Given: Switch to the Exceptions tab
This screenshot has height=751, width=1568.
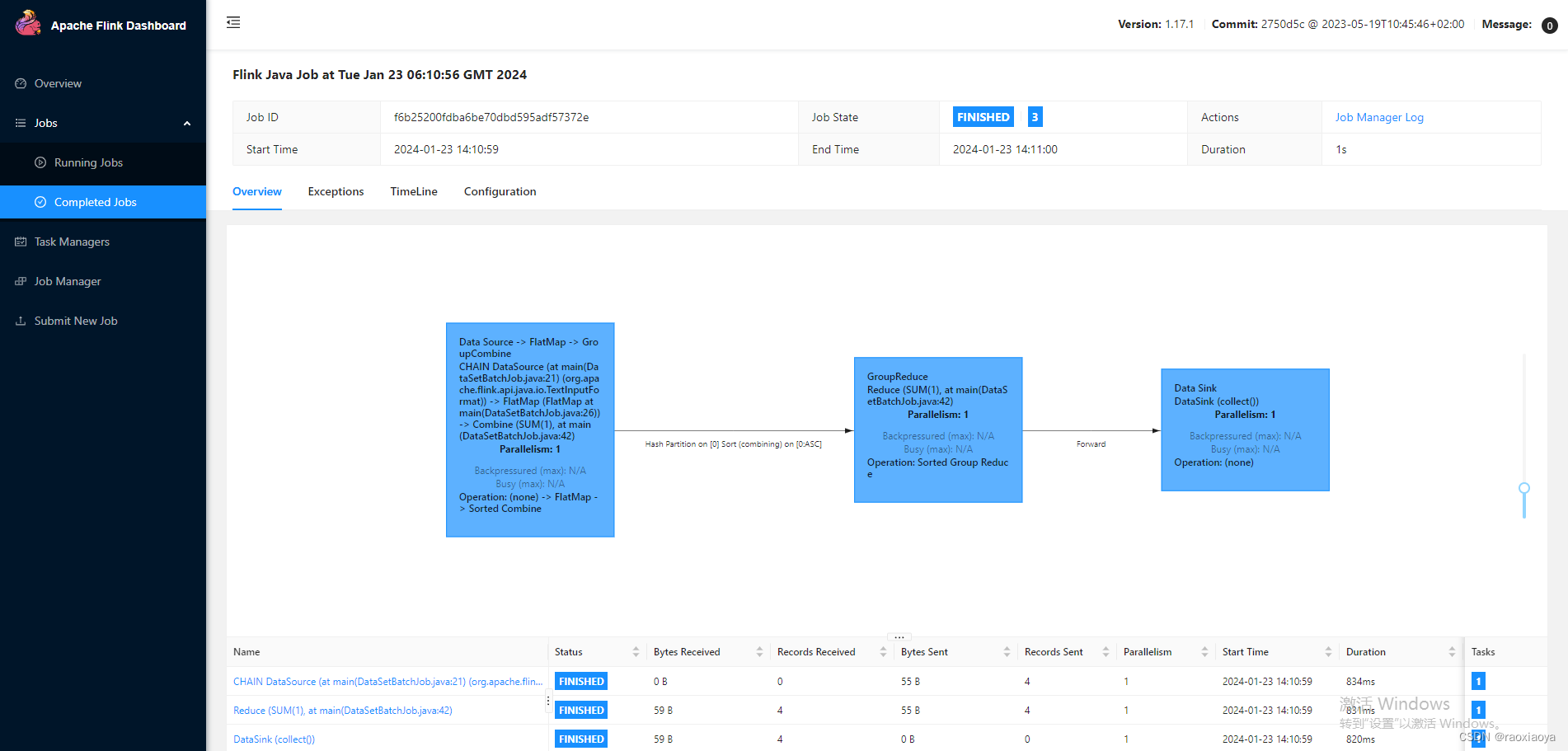Looking at the screenshot, I should [x=336, y=191].
